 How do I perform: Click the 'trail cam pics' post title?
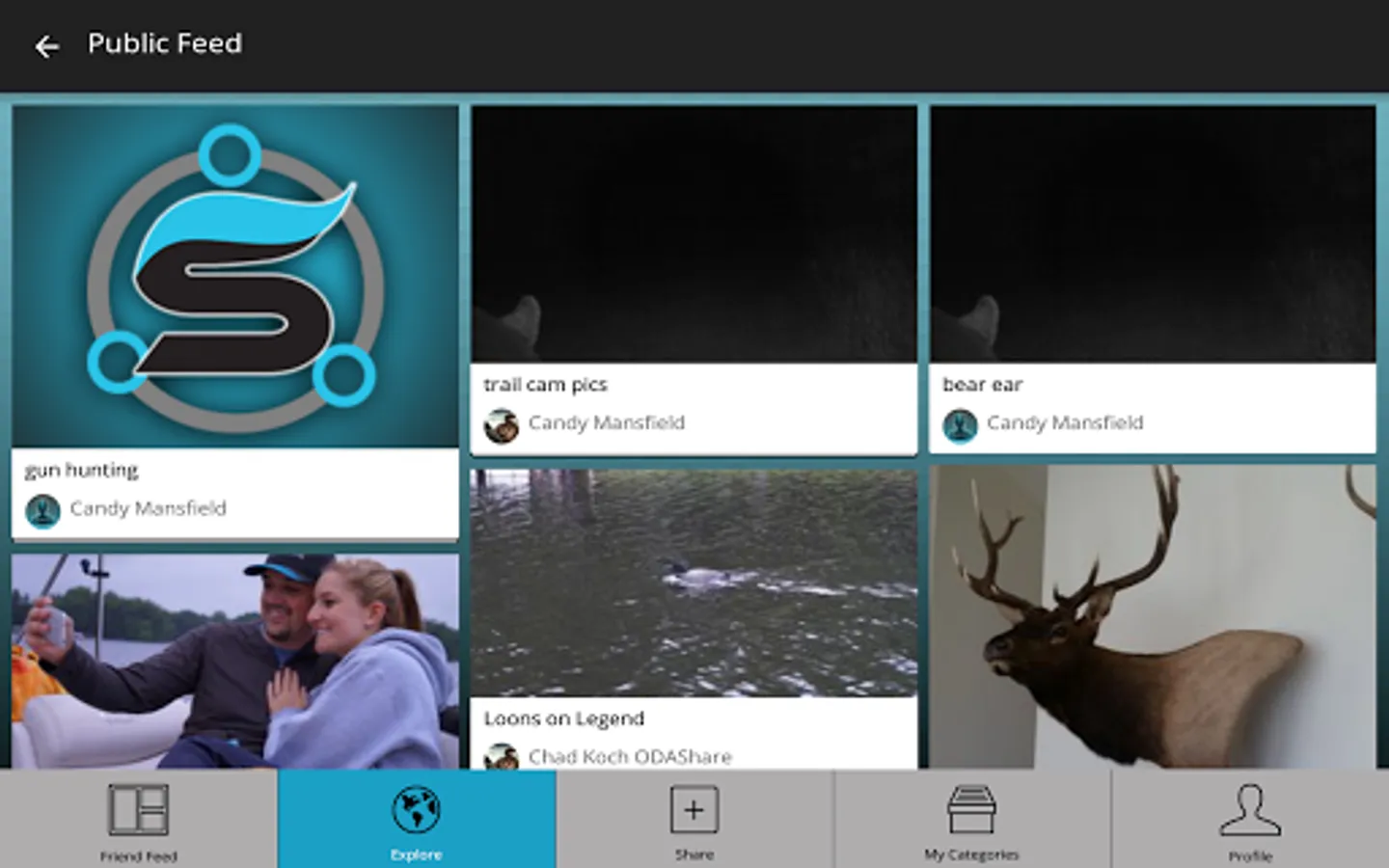tap(546, 385)
